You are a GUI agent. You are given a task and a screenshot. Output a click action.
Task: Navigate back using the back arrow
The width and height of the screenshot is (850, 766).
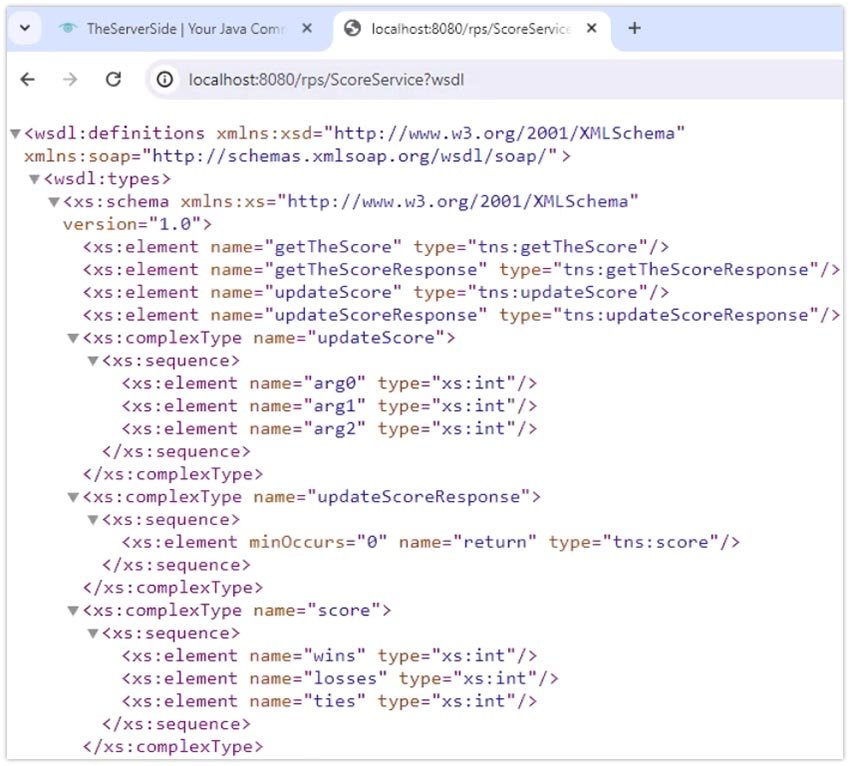click(26, 79)
